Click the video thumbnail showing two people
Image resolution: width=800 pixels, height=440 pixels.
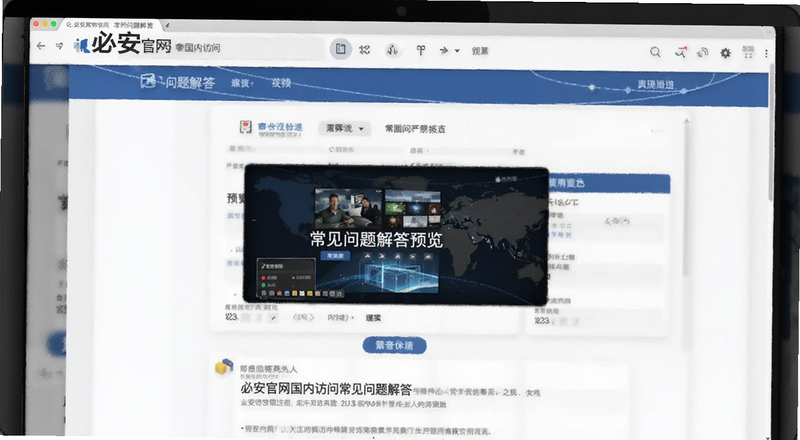tap(348, 208)
